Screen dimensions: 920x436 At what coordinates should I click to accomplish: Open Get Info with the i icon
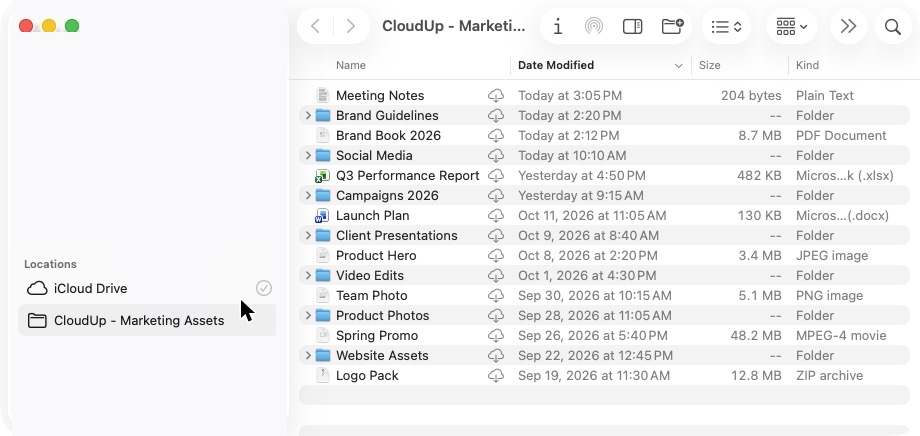click(x=558, y=26)
